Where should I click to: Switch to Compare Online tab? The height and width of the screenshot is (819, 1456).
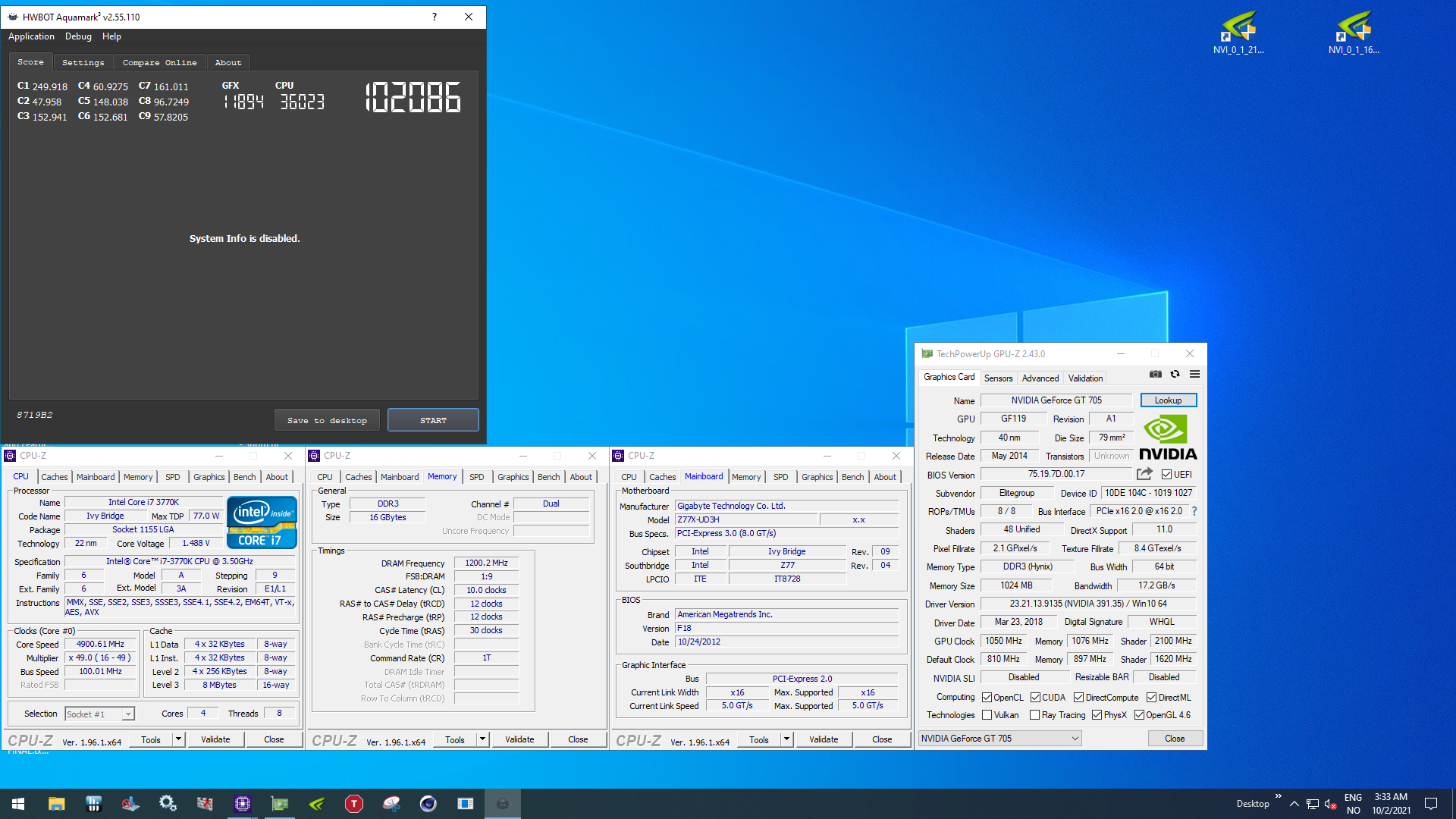tap(159, 63)
